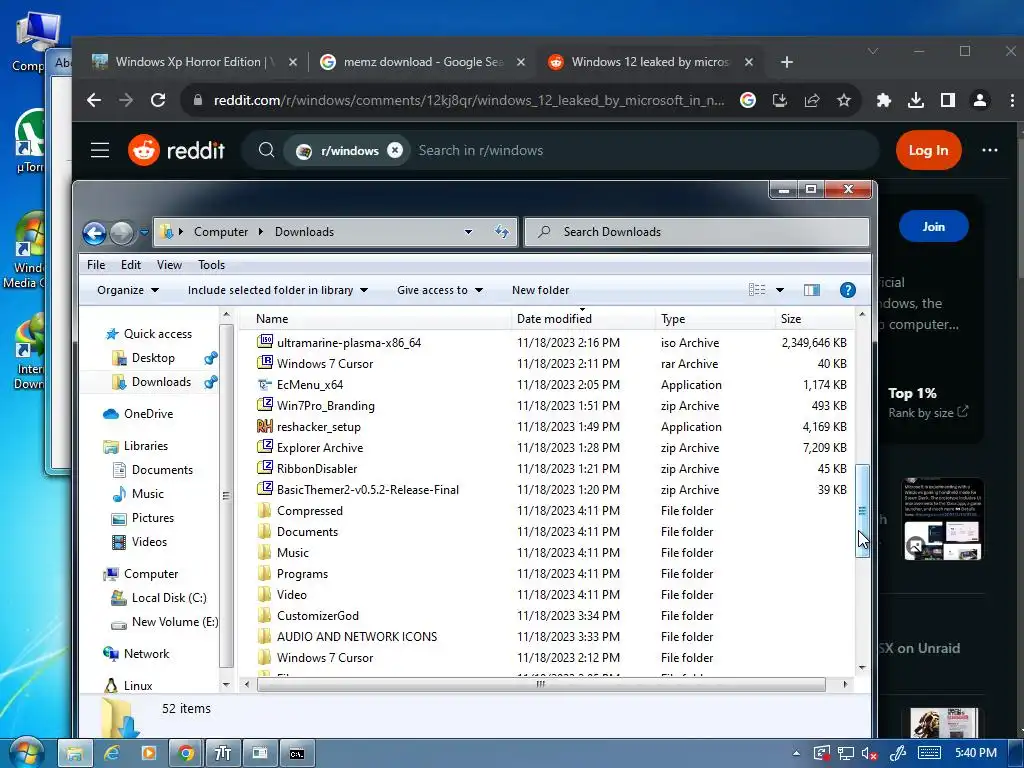Screen dimensions: 1024x768
Task: Open Chrome tab search chevron
Action: coord(872,51)
